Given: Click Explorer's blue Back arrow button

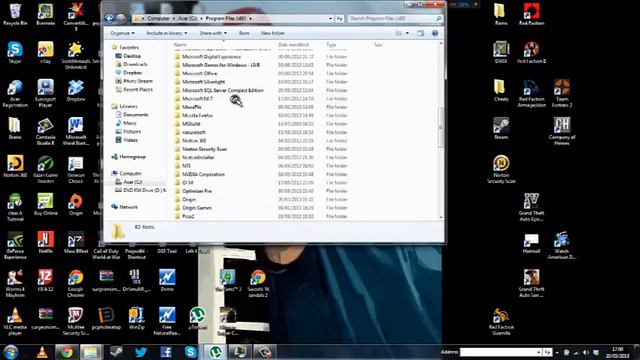Looking at the screenshot, I should [109, 18].
